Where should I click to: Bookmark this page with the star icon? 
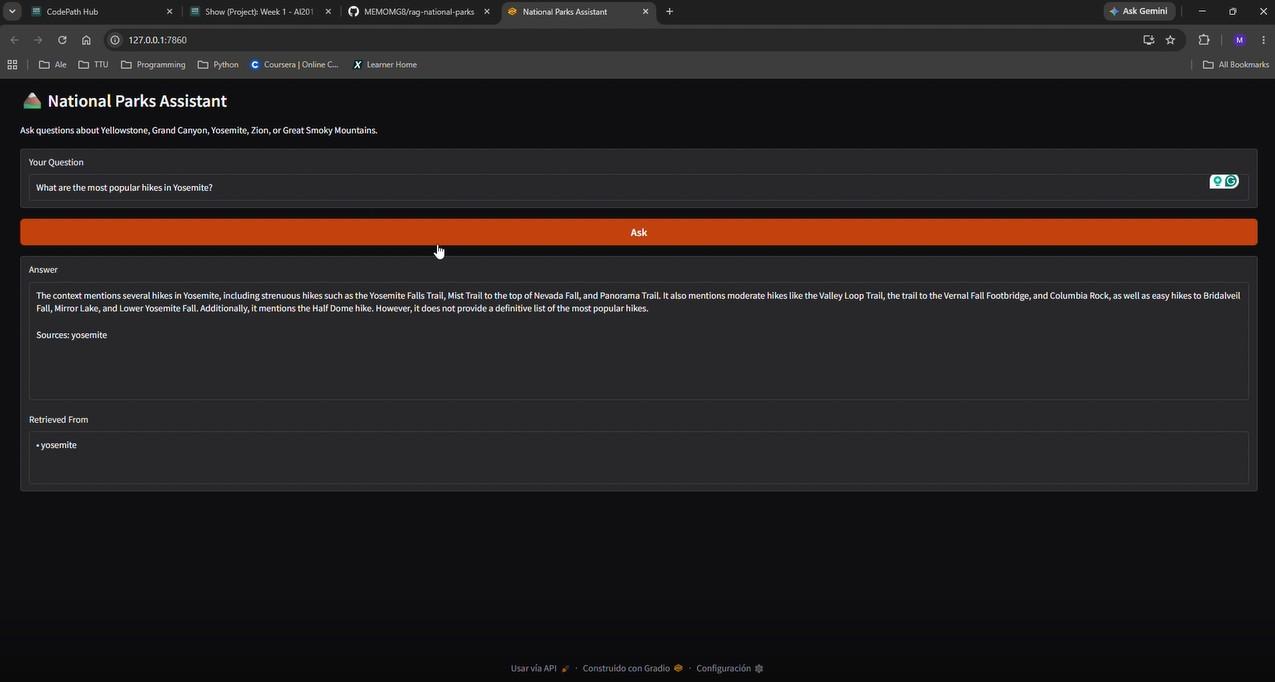1170,40
